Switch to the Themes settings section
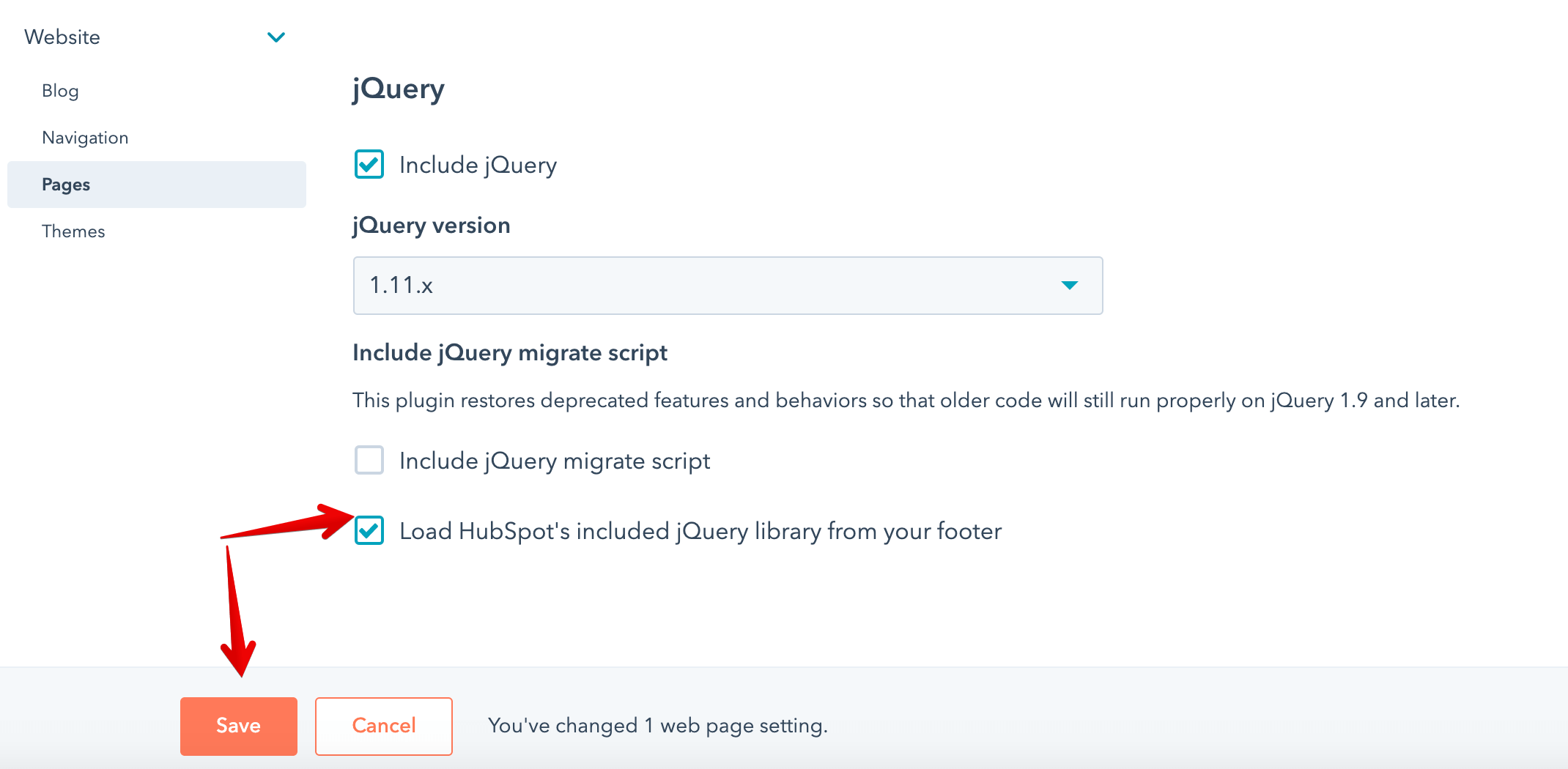 [73, 231]
